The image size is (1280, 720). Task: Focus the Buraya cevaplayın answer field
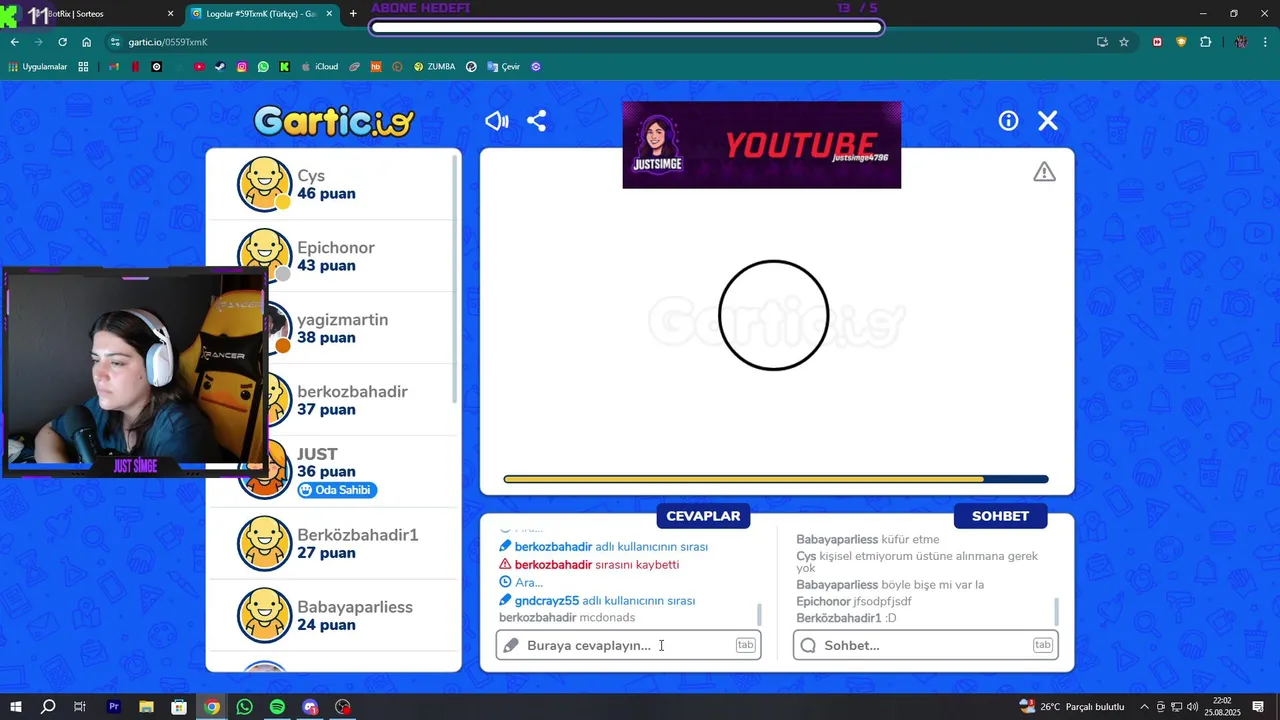click(628, 645)
